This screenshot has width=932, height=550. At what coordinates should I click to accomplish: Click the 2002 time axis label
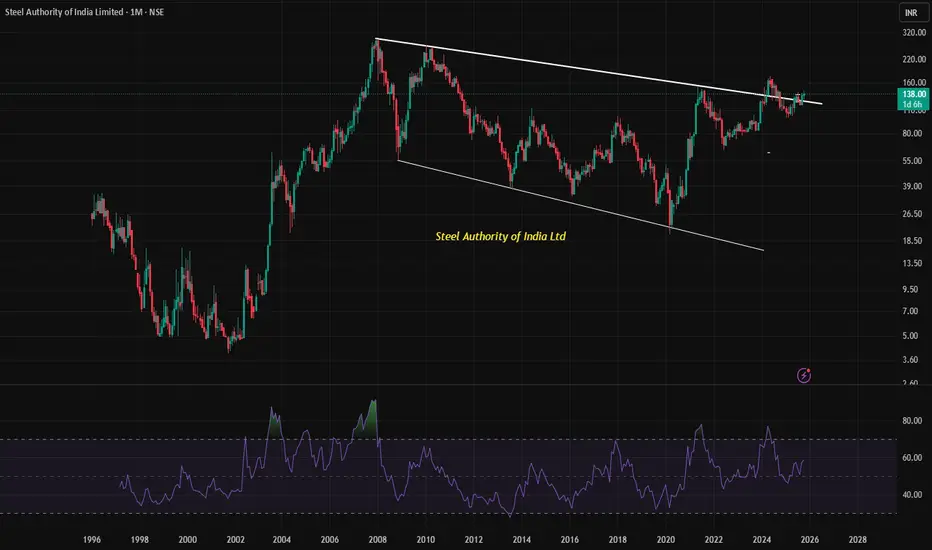click(x=235, y=540)
